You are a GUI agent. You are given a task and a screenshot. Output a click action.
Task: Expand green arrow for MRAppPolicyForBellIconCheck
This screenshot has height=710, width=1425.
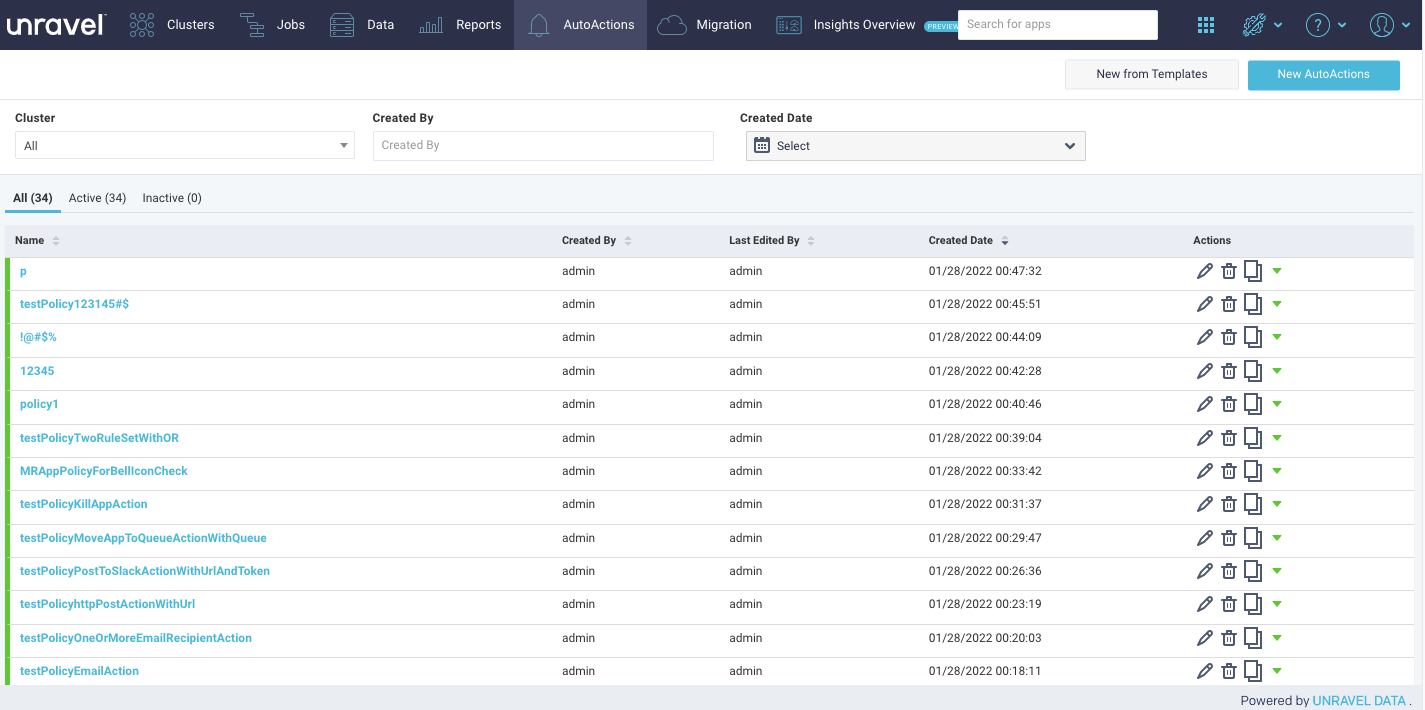click(x=1277, y=471)
